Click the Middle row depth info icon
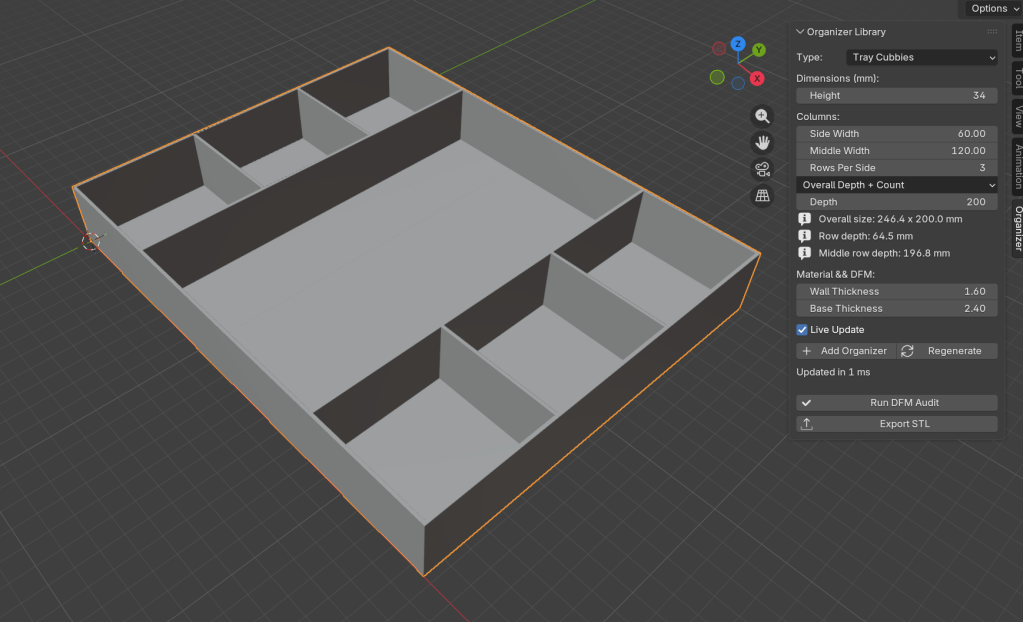 [804, 253]
